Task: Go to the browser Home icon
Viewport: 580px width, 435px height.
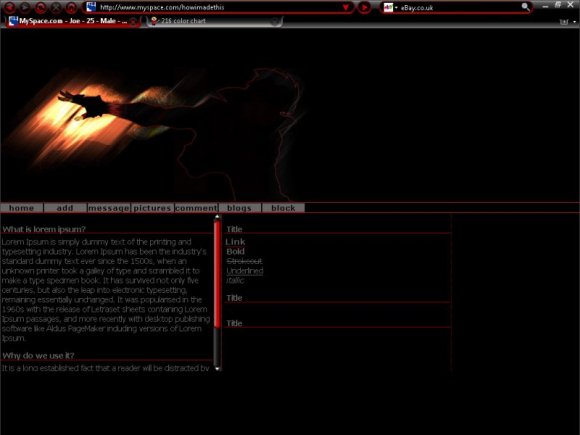Action: click(x=71, y=7)
